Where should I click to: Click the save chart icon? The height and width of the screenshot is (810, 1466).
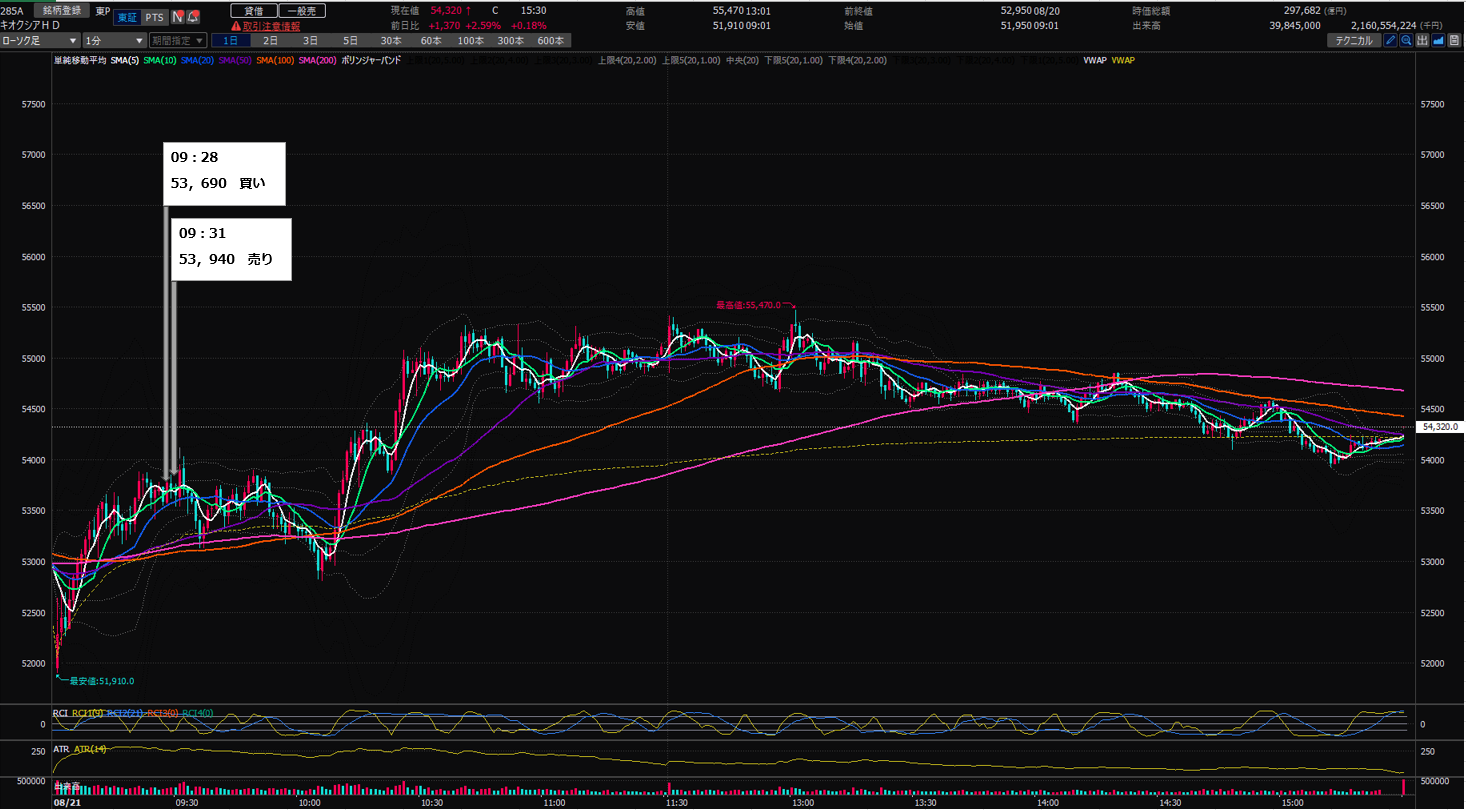[1454, 41]
